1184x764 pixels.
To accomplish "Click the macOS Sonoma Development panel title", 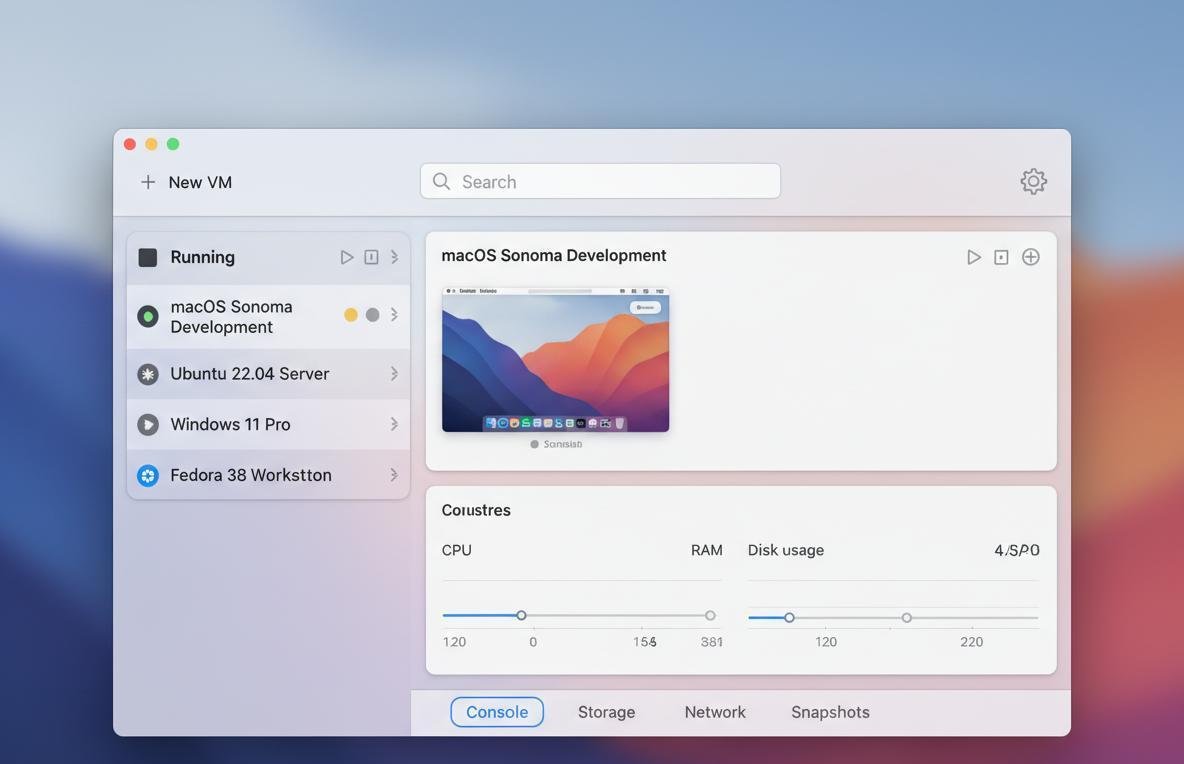I will [x=553, y=255].
